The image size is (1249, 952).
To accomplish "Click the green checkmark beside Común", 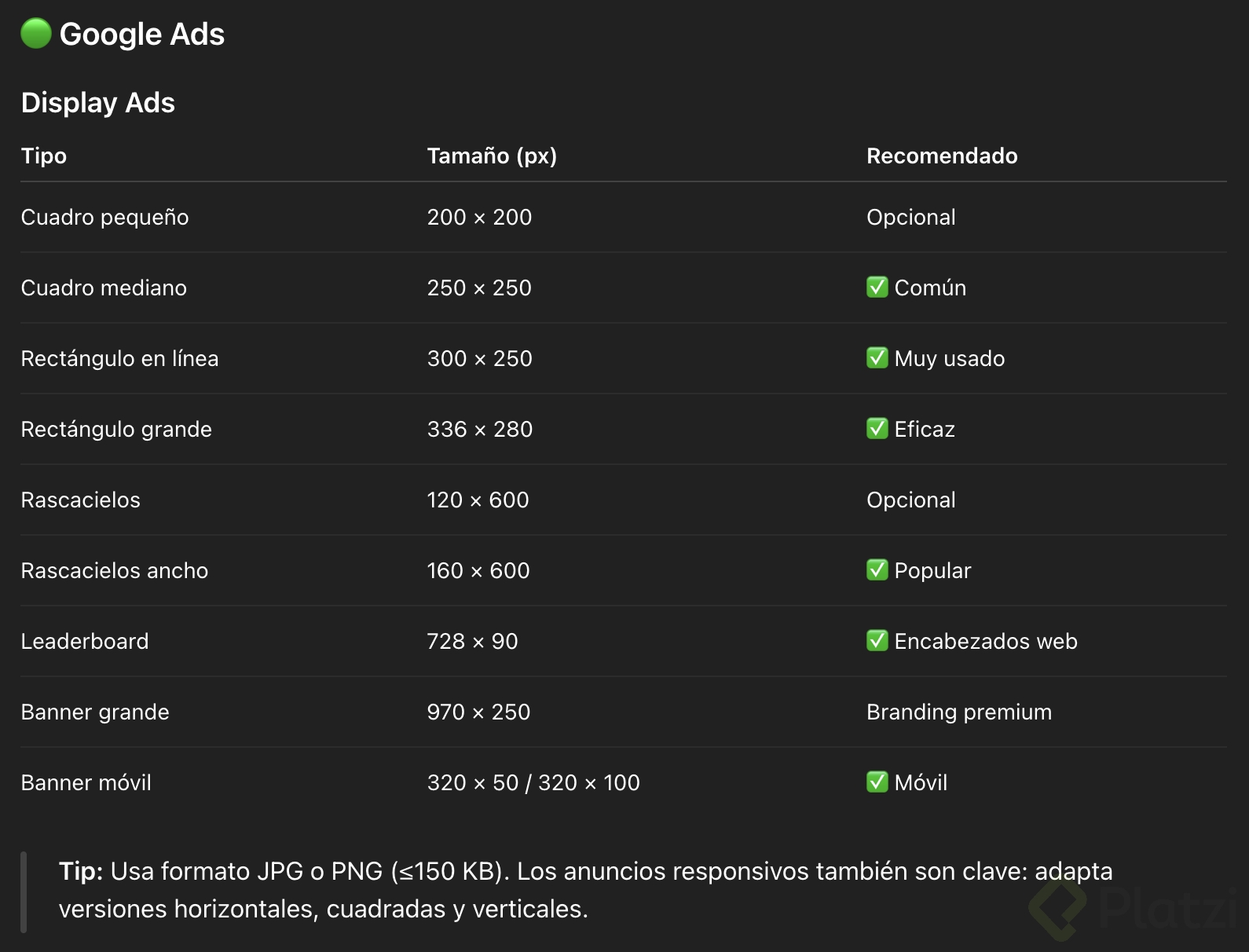I will coord(877,287).
